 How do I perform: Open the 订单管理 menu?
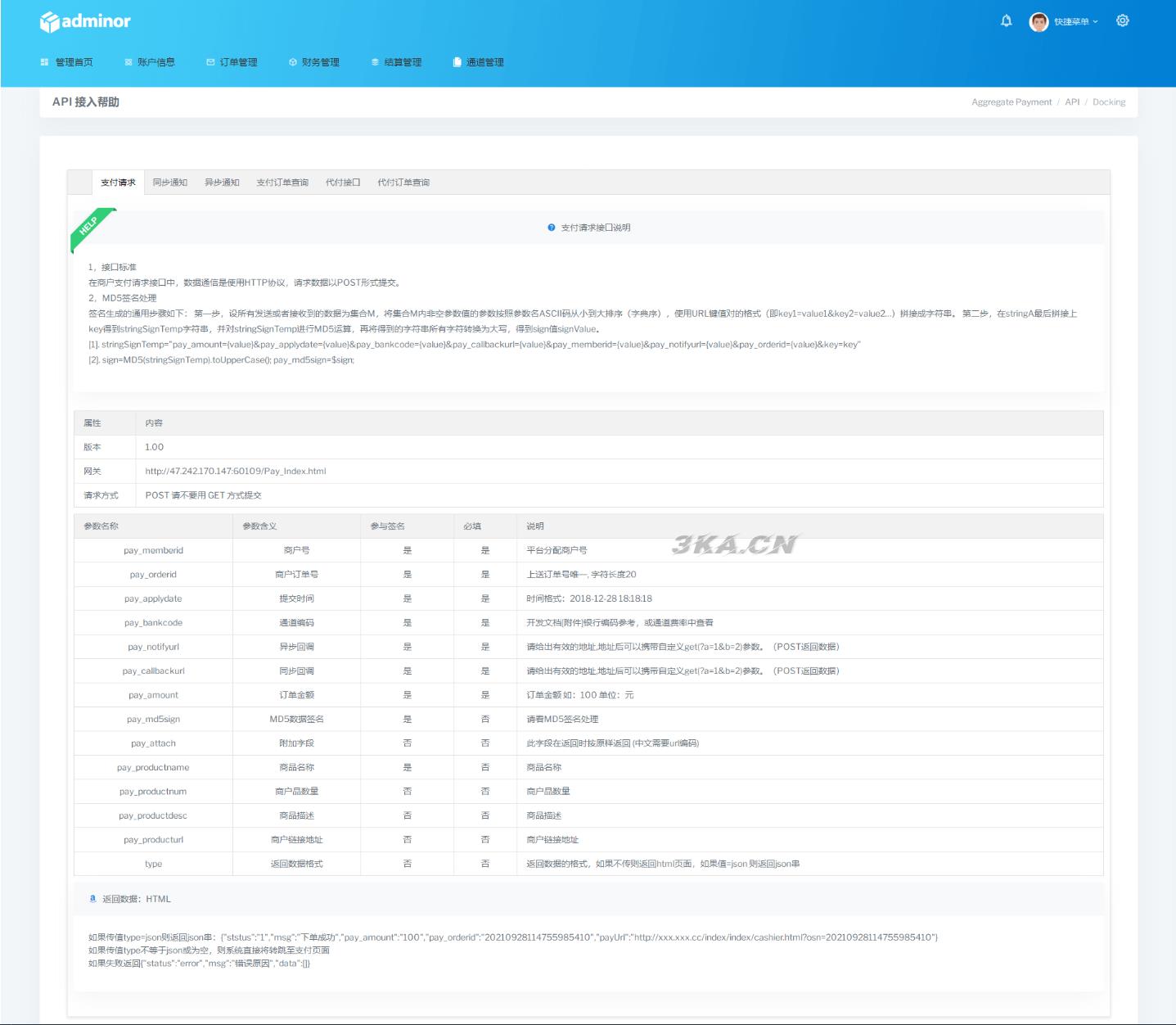[x=232, y=62]
